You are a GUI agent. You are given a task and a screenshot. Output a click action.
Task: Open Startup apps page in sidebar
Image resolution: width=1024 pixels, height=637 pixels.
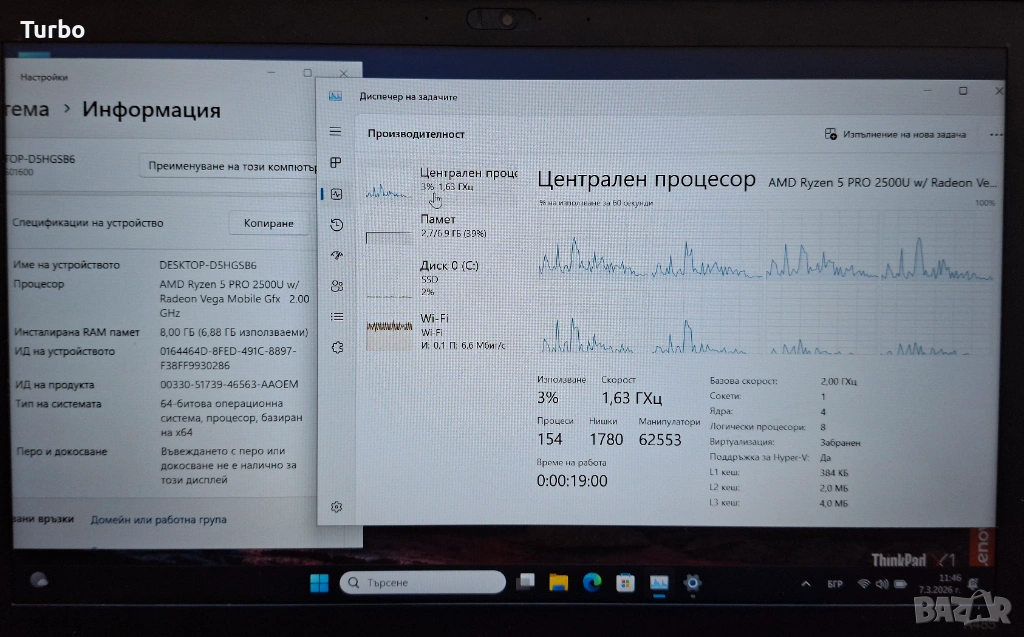tap(337, 256)
